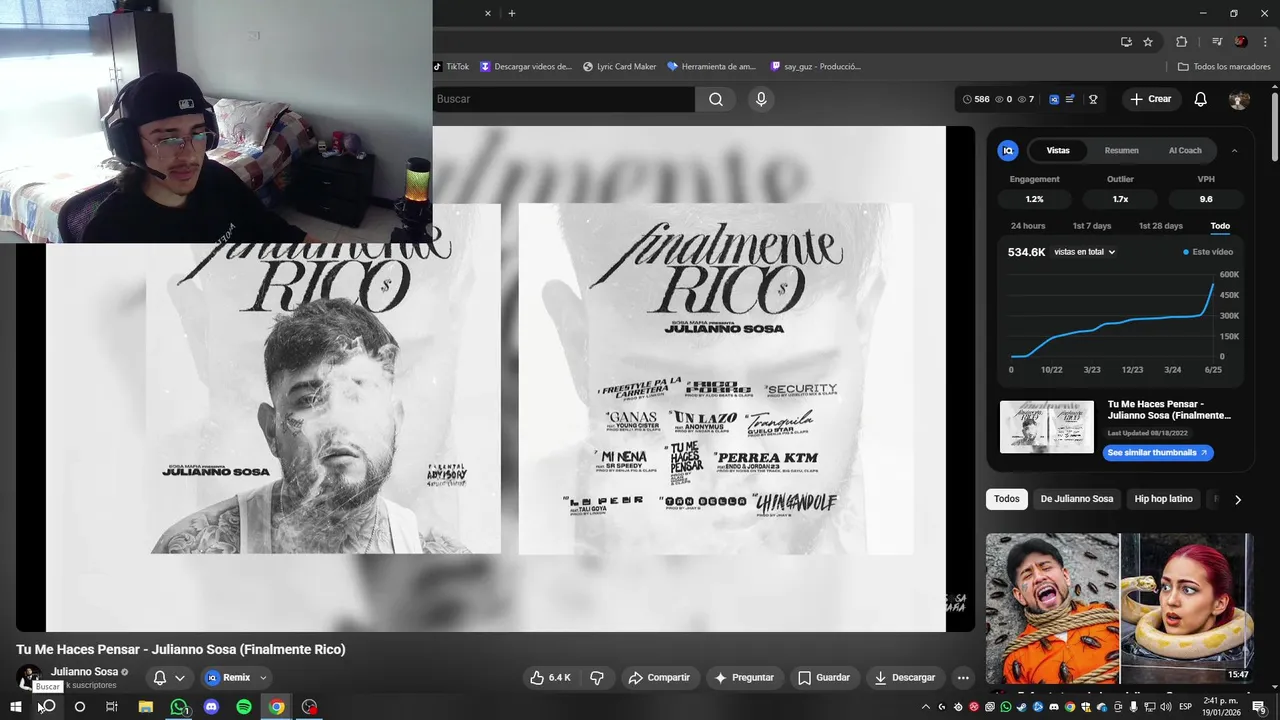1280x720 pixels.
Task: Dislike the video with thumbs down
Action: coord(597,677)
